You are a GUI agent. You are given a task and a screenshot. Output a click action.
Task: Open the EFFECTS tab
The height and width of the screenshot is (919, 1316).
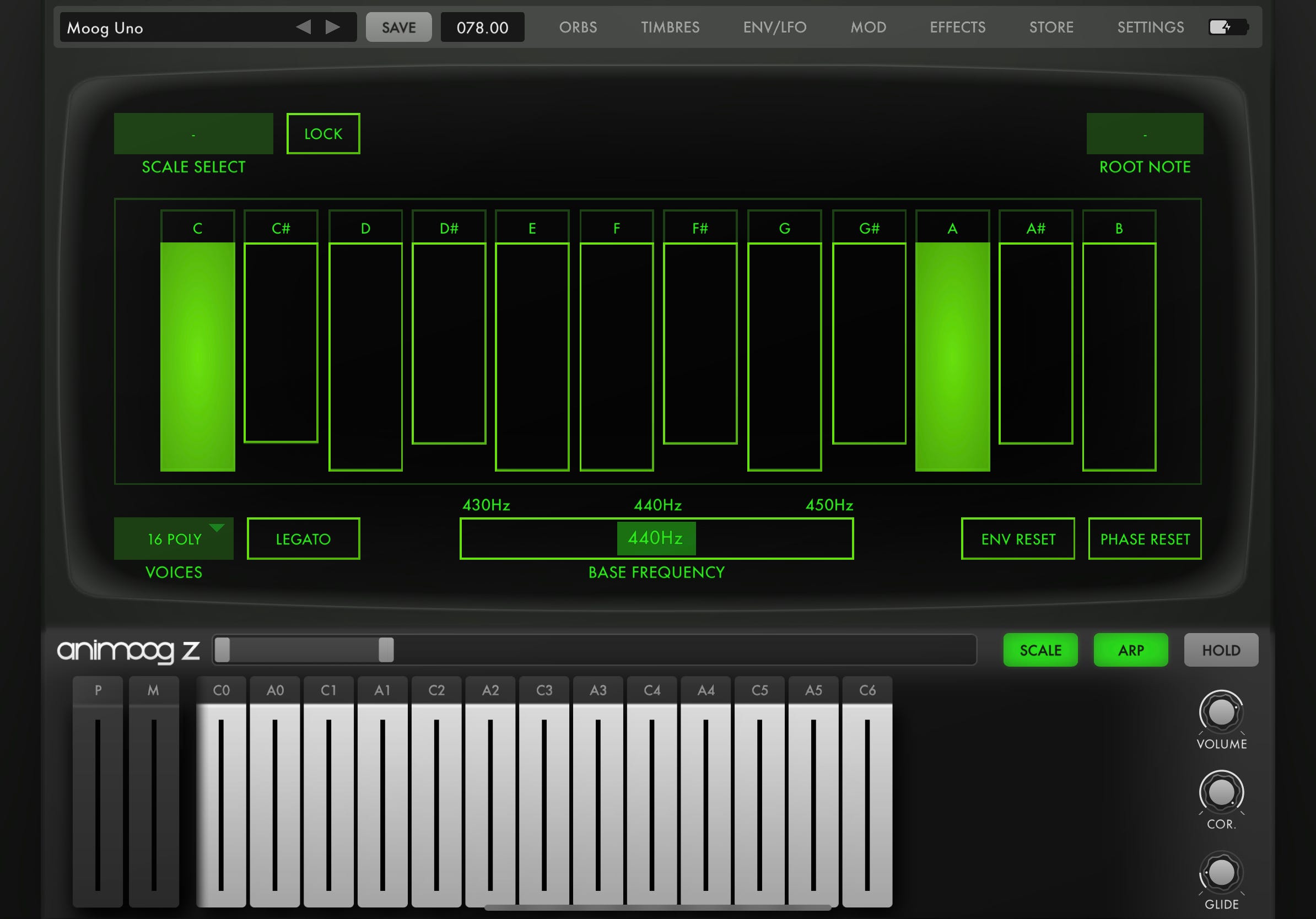pyautogui.click(x=957, y=27)
